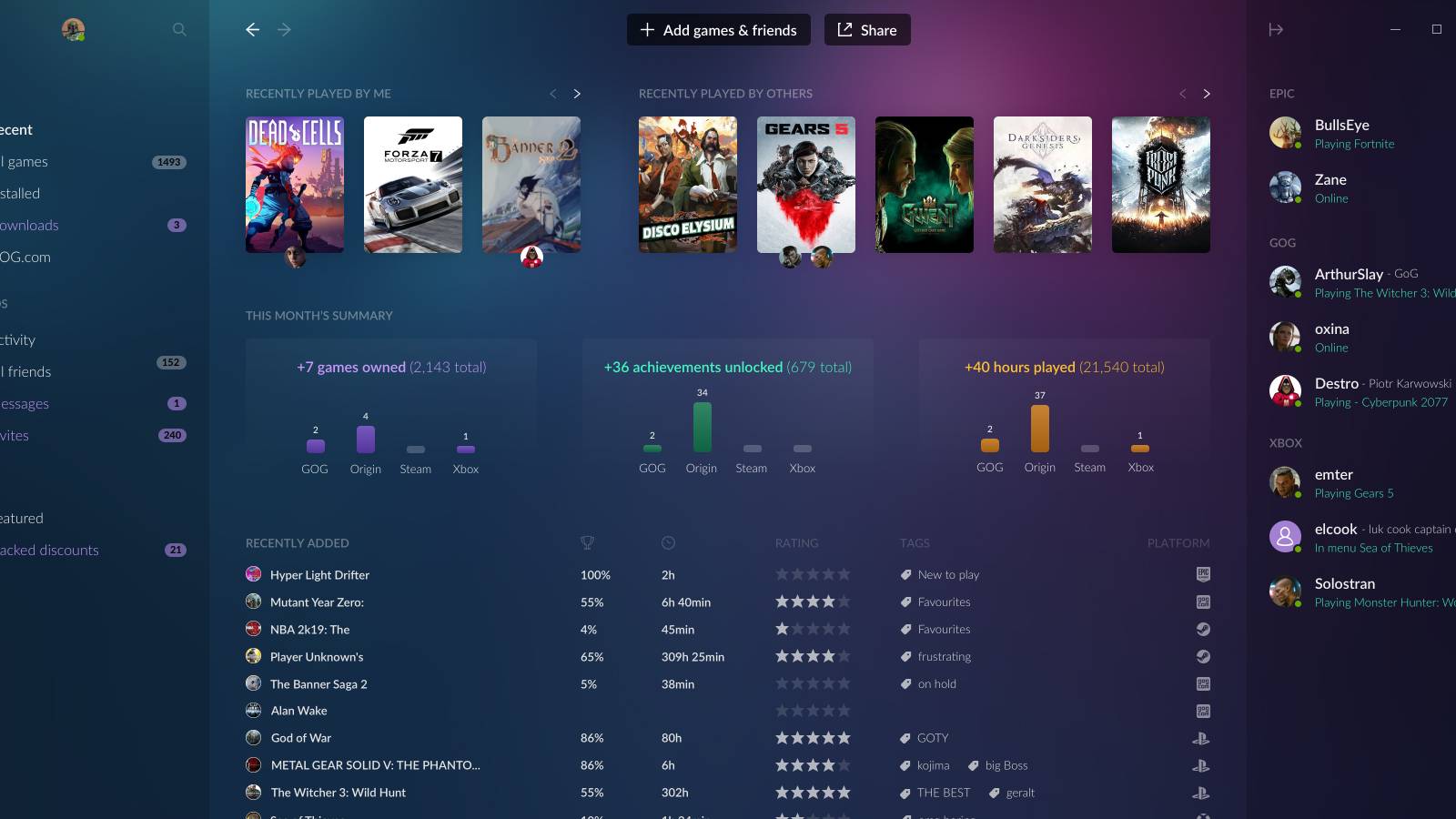Click Add games & friends button
Viewport: 1456px width, 819px height.
point(719,30)
